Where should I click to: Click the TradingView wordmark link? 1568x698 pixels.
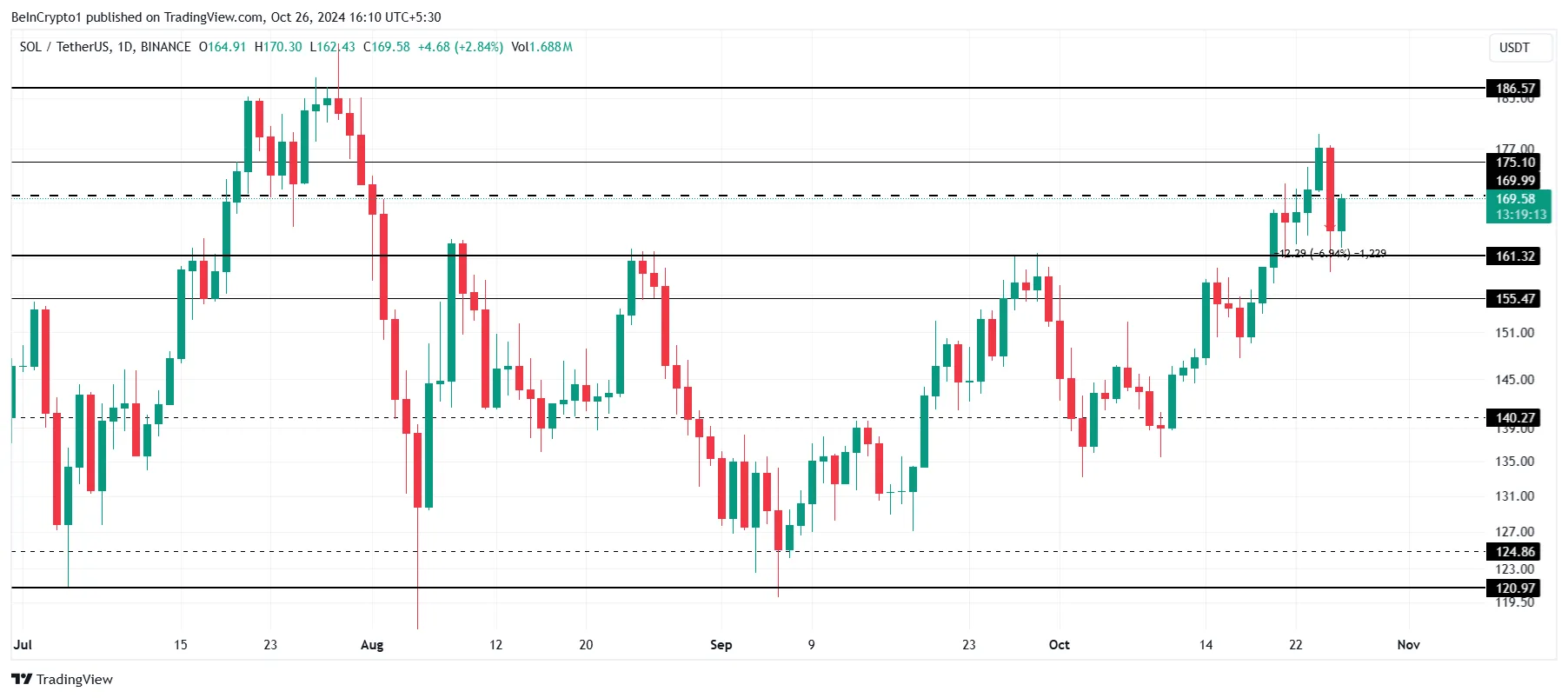click(75, 679)
